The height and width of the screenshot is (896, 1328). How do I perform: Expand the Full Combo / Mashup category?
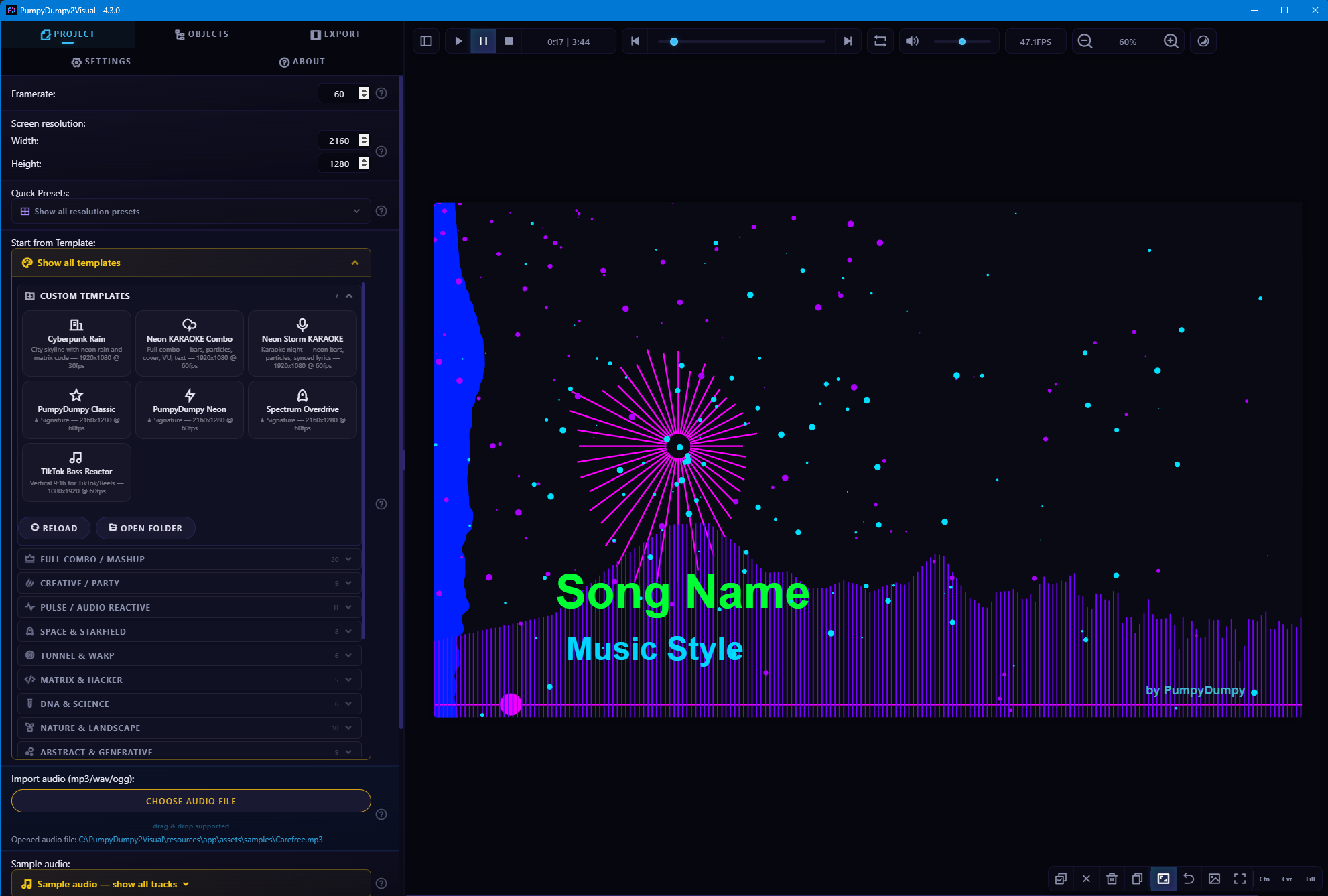click(x=190, y=559)
